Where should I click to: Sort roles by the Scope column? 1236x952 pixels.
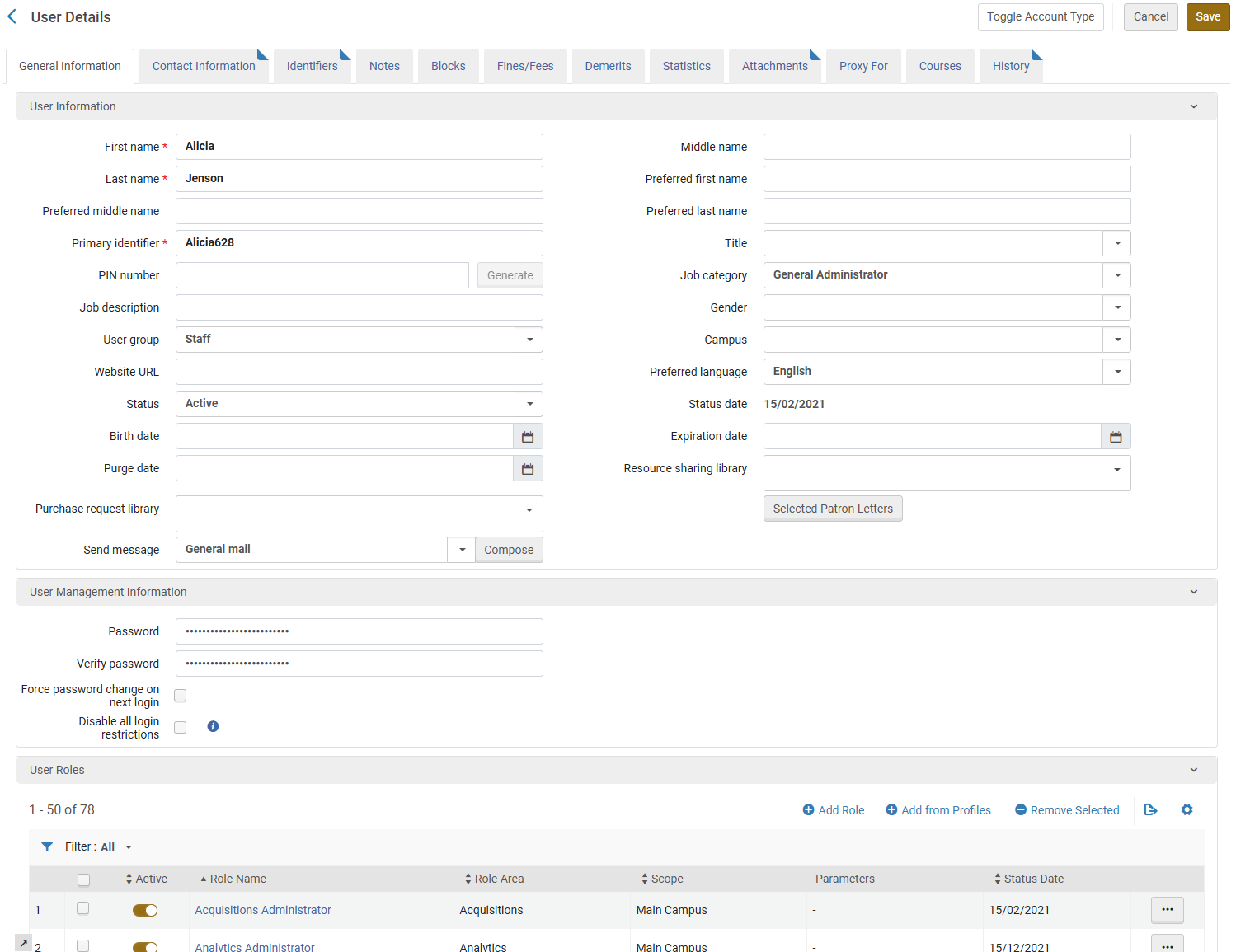(662, 879)
